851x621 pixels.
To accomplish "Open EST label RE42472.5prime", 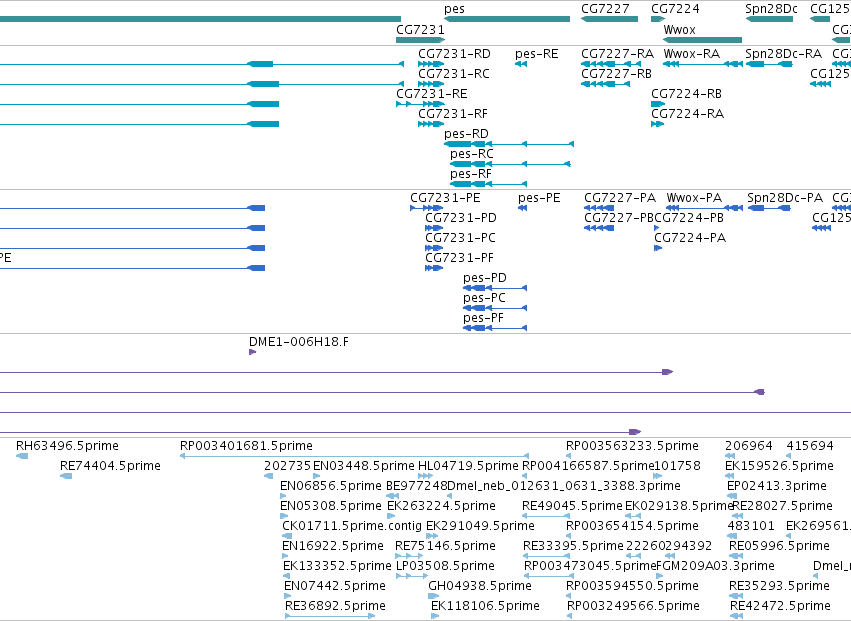I will pyautogui.click(x=780, y=607).
